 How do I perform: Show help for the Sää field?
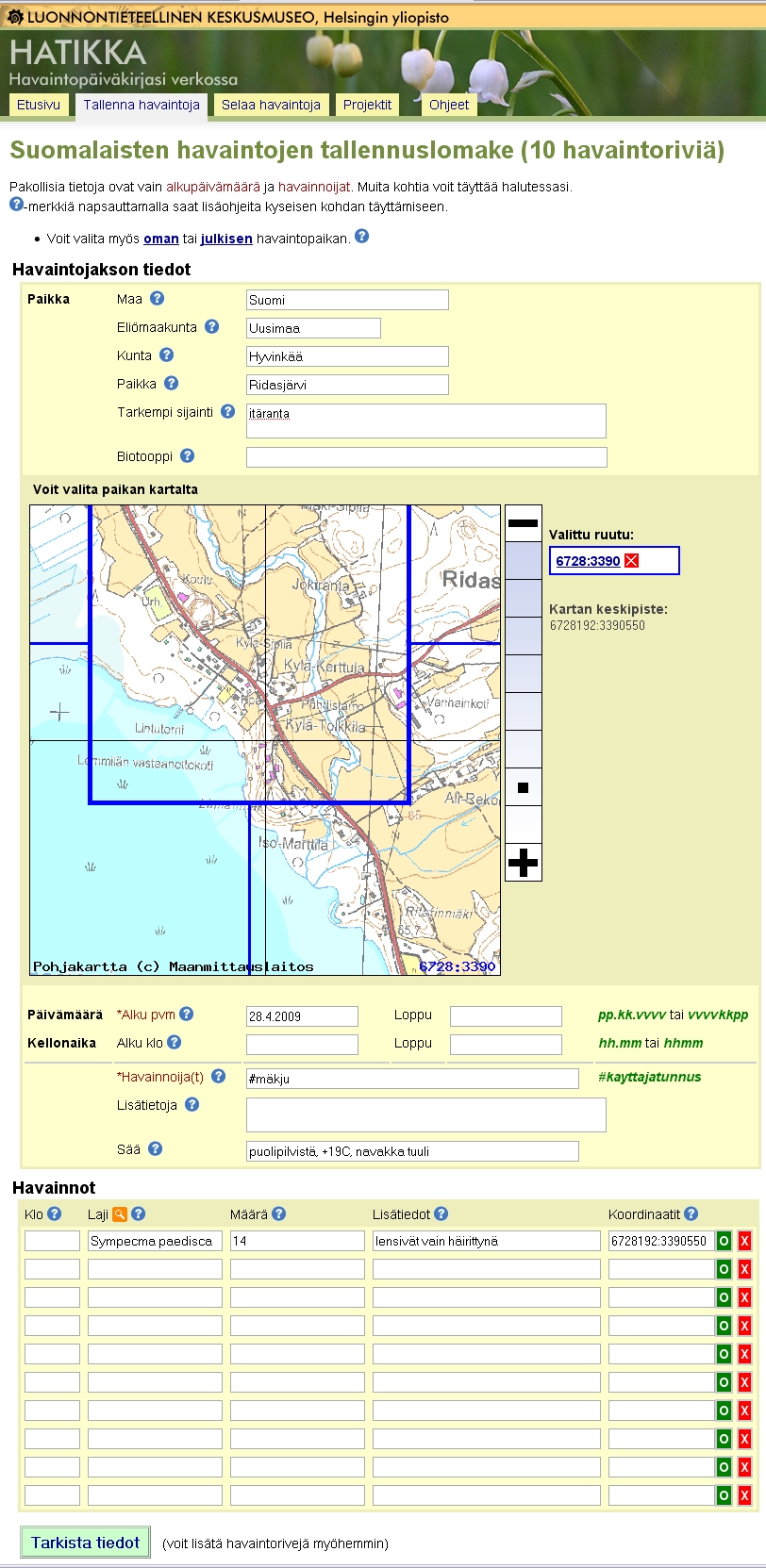[155, 1148]
